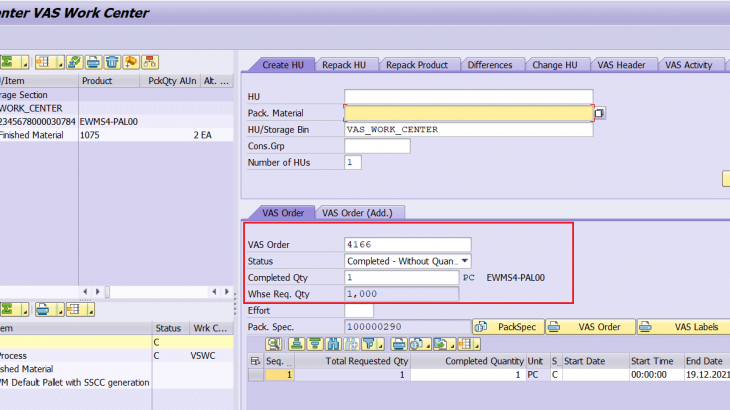Click the printer icon in the grid toolbar
This screenshot has height=410, width=730.
(x=399, y=344)
